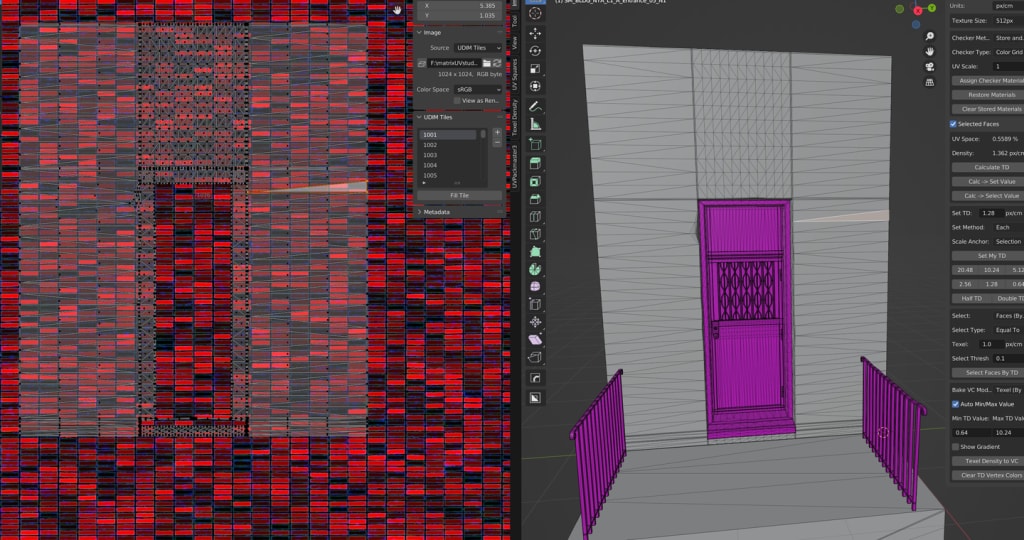Viewport: 1024px width, 540px height.
Task: Switch perspective/orthographic grid icon
Action: point(929,82)
